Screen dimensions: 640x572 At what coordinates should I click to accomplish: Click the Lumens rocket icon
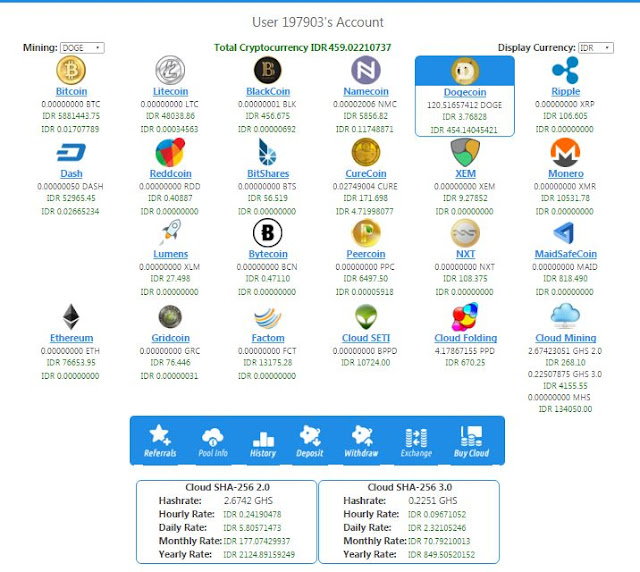pyautogui.click(x=170, y=232)
